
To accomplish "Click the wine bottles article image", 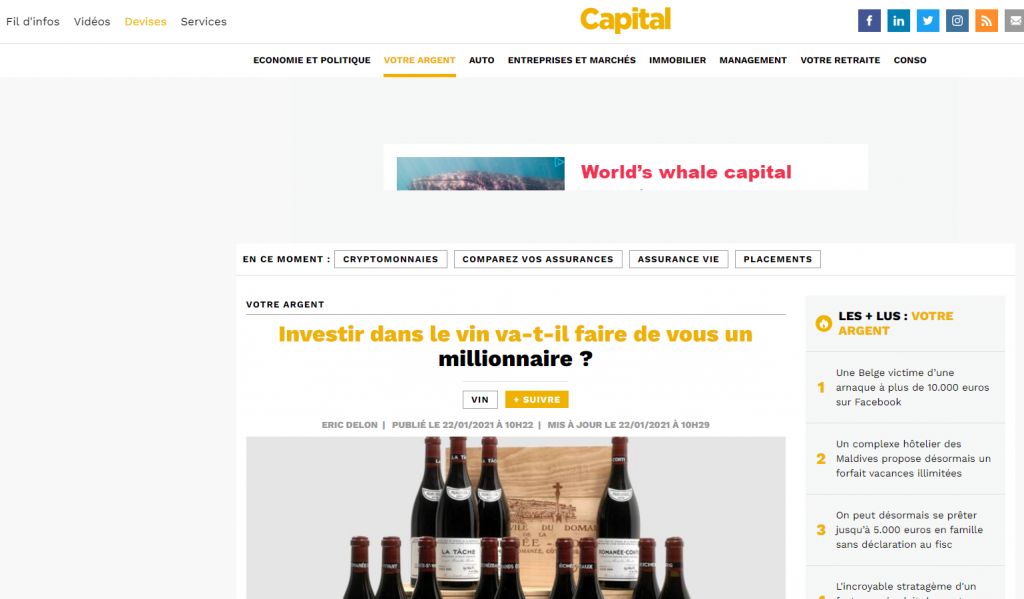I will [x=515, y=517].
